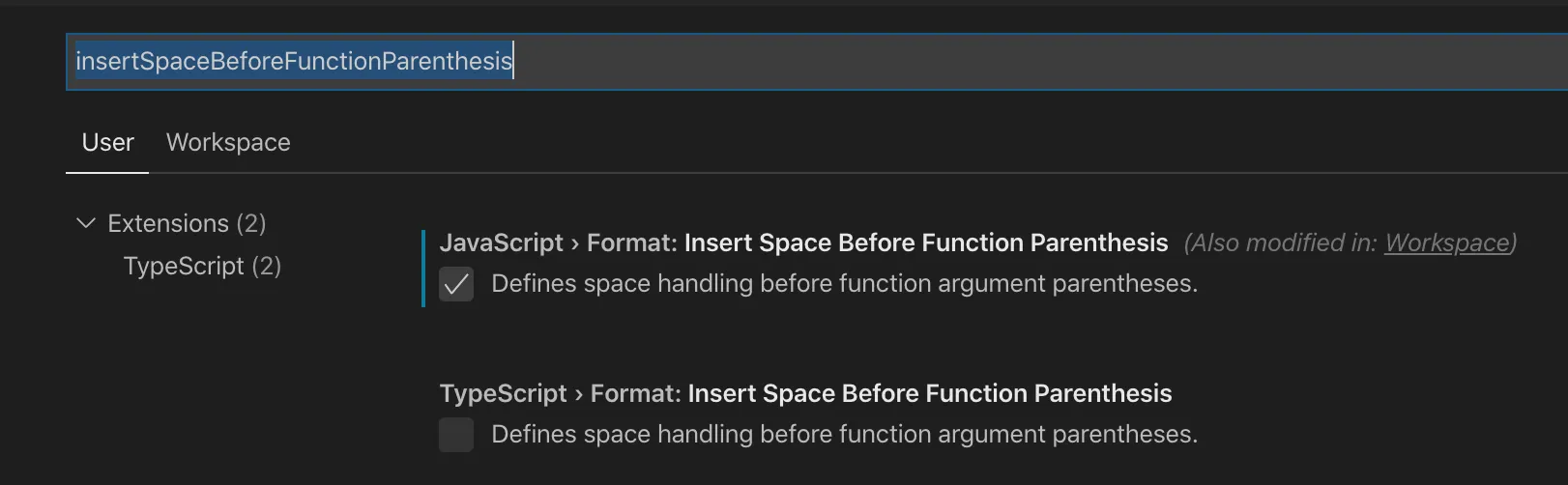Place cursor at end of search query text

click(513, 62)
